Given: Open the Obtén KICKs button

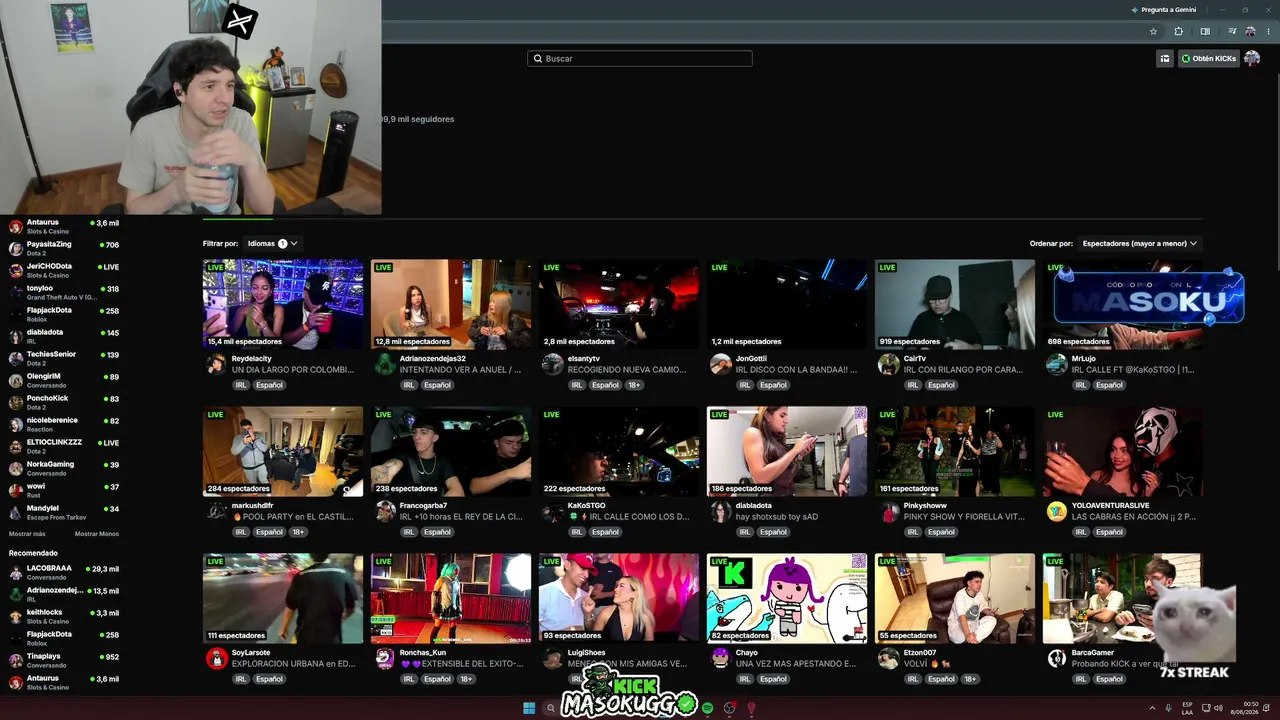Looking at the screenshot, I should 1208,58.
